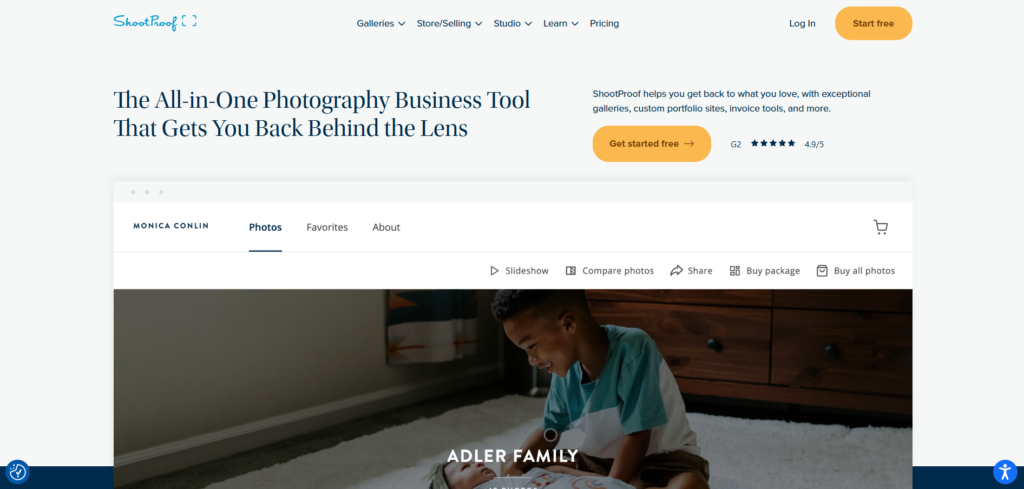
Task: Click the Buy package grid icon
Action: click(x=735, y=270)
